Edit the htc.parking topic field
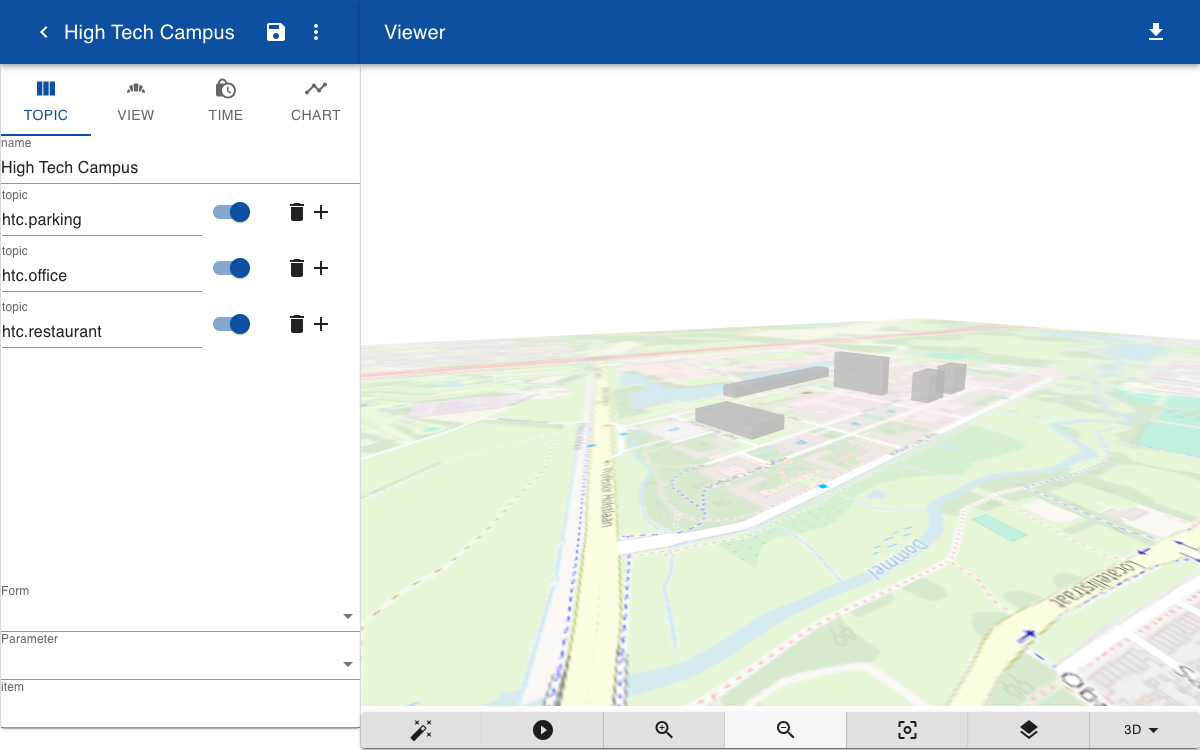Viewport: 1200px width, 750px height. [x=102, y=219]
